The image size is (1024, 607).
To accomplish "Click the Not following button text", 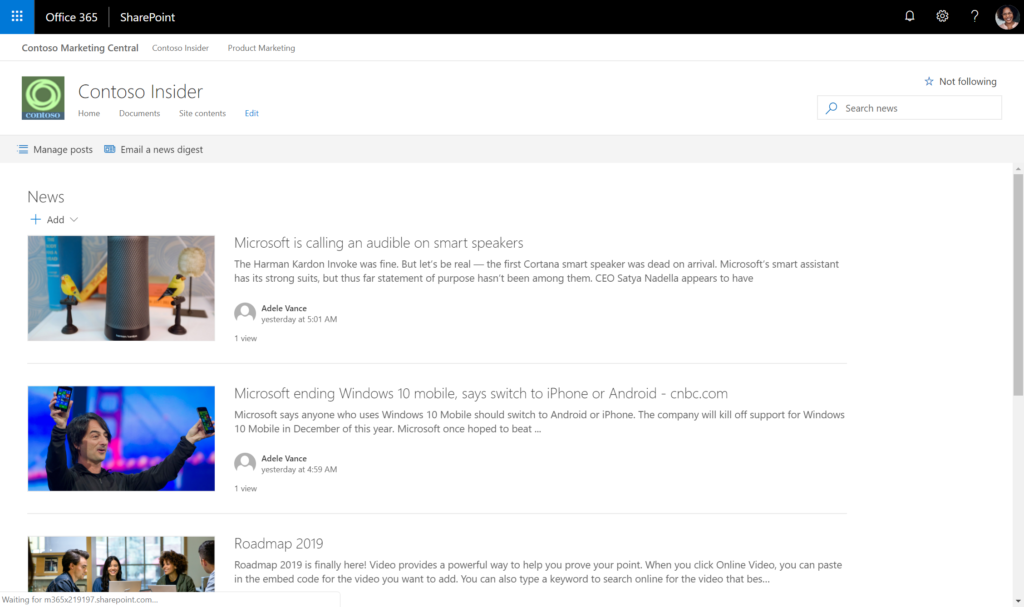I will [967, 81].
